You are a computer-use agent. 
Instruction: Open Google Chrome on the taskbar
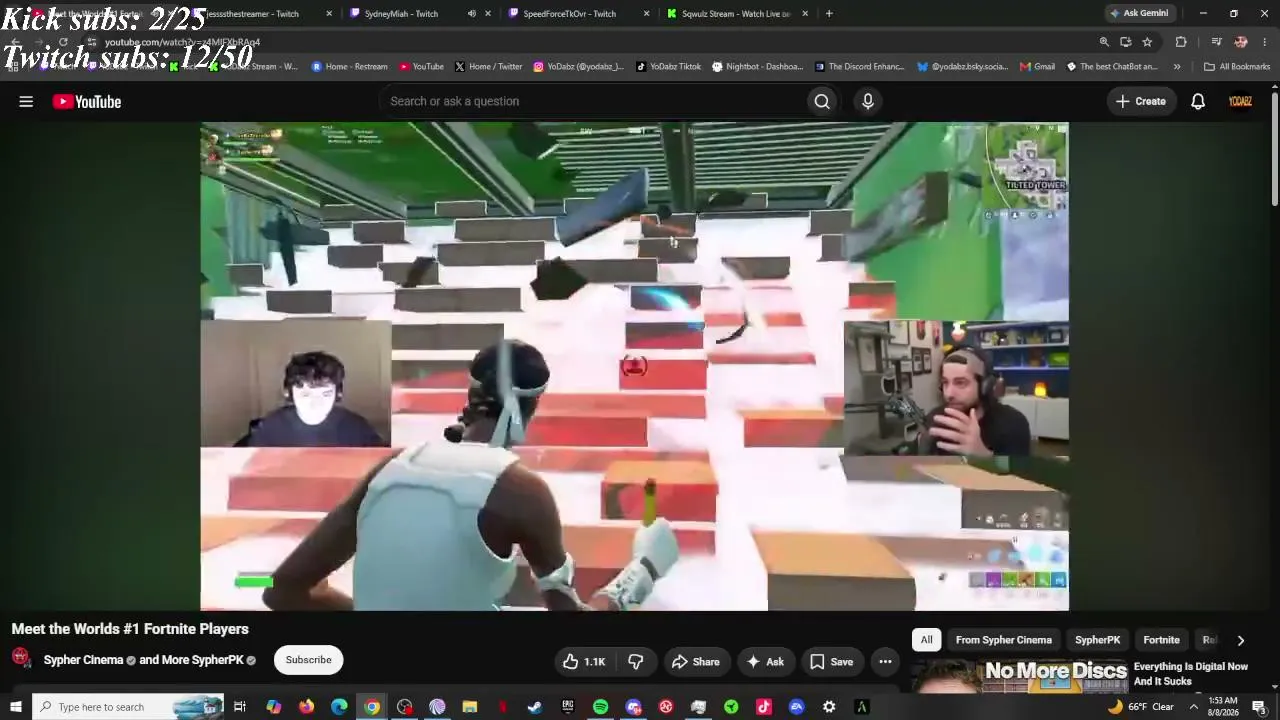tap(372, 707)
